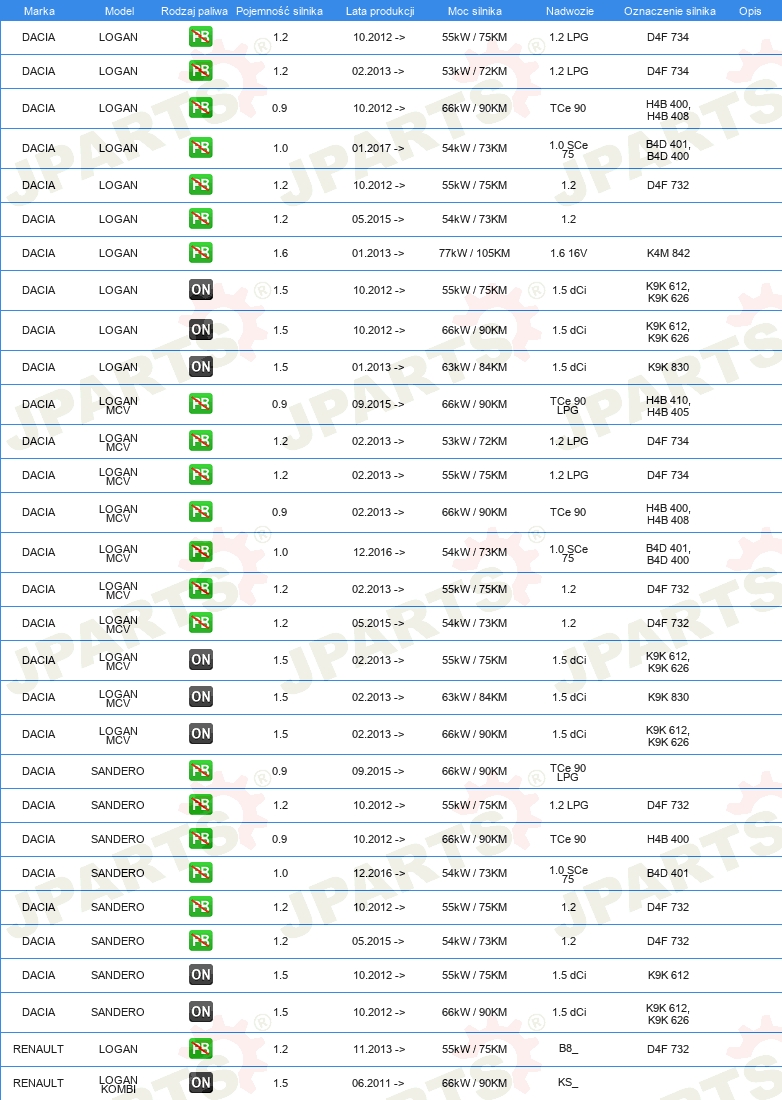Click the 06.2011 -> production date
The width and height of the screenshot is (782, 1100).
378,1083
